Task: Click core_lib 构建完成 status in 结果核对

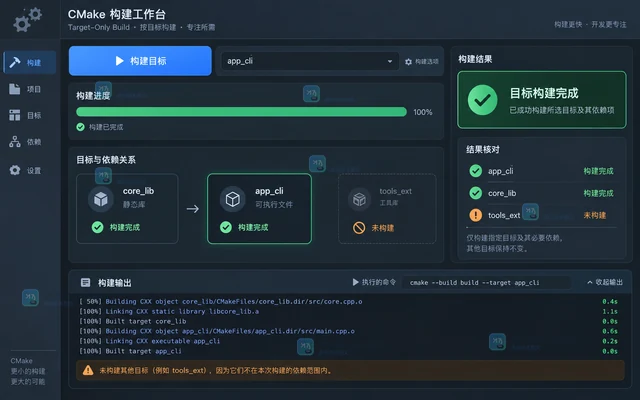Action: (x=598, y=193)
